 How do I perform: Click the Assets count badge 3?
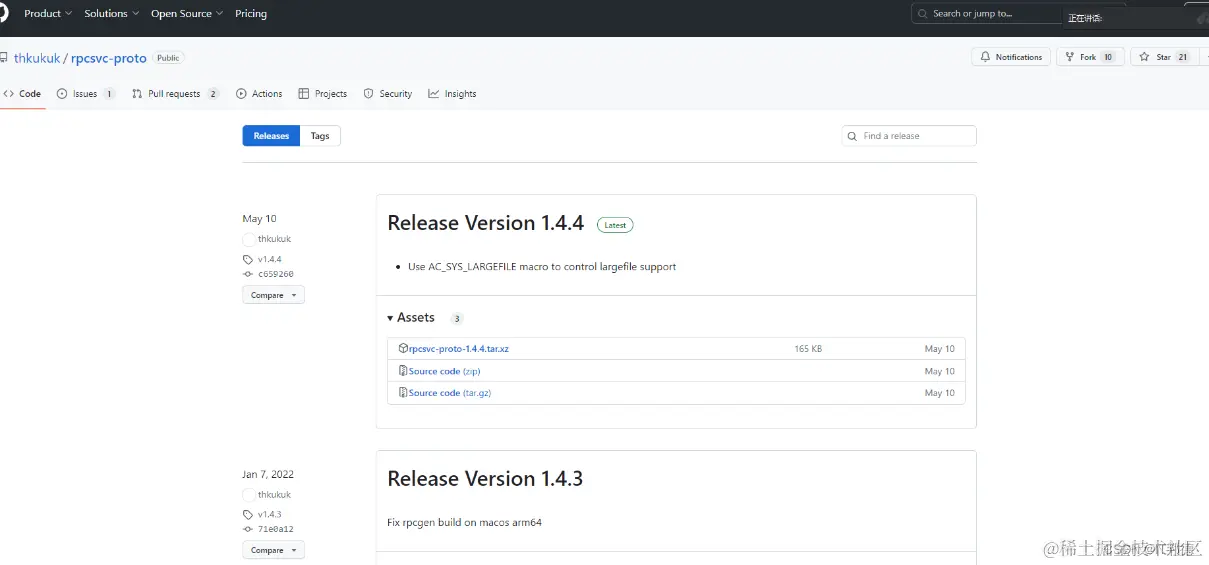pos(457,319)
